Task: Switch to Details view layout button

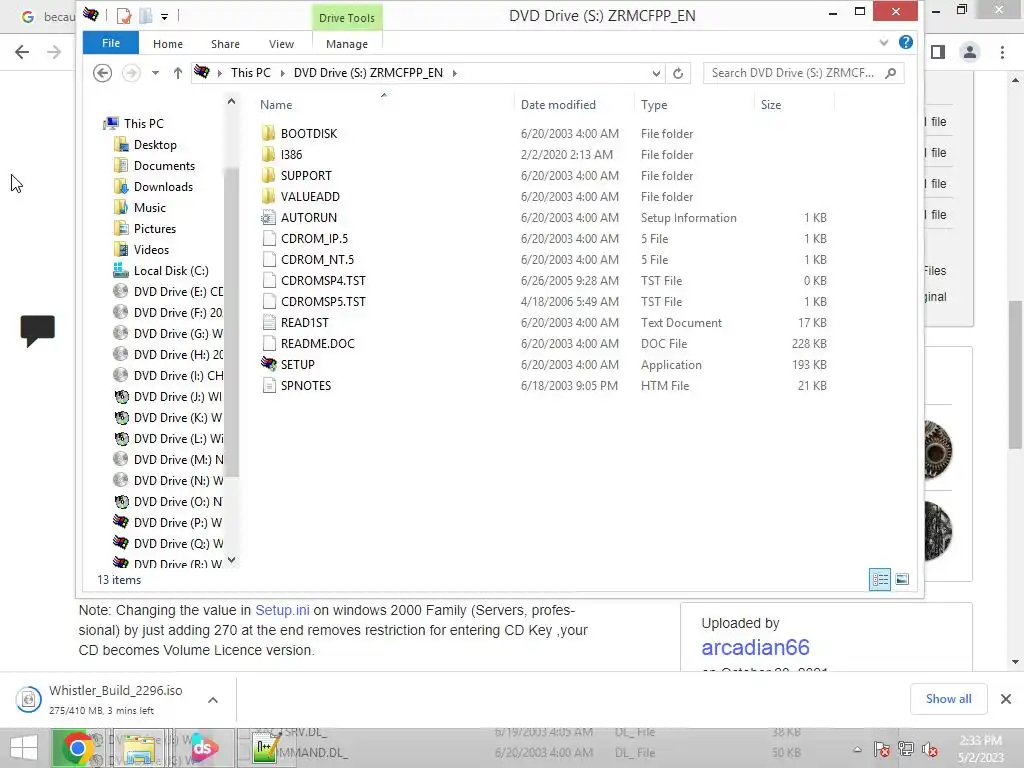Action: click(x=880, y=579)
